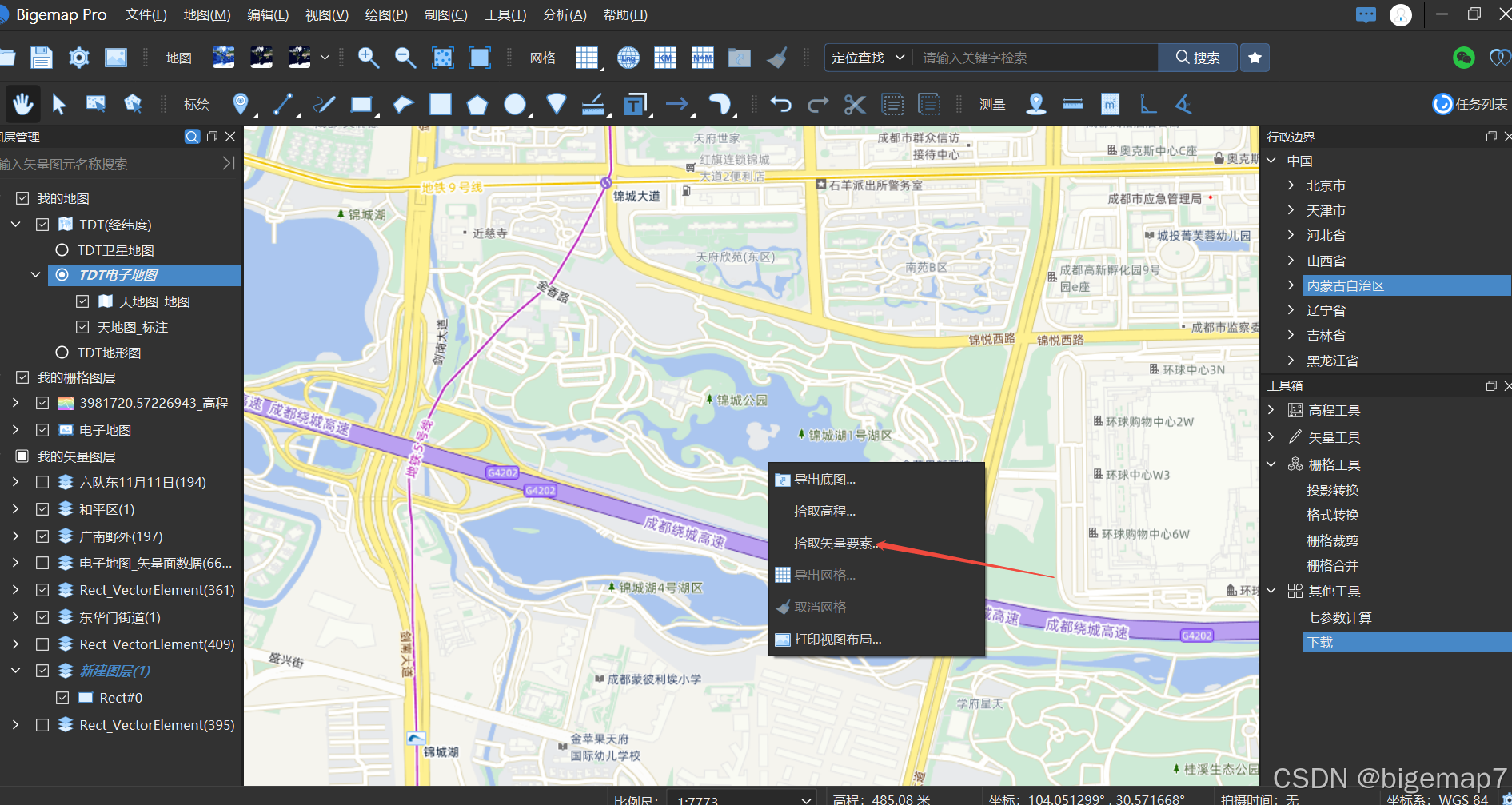Click the zoom in magnifier icon
Viewport: 1512px width, 805px height.
(368, 58)
